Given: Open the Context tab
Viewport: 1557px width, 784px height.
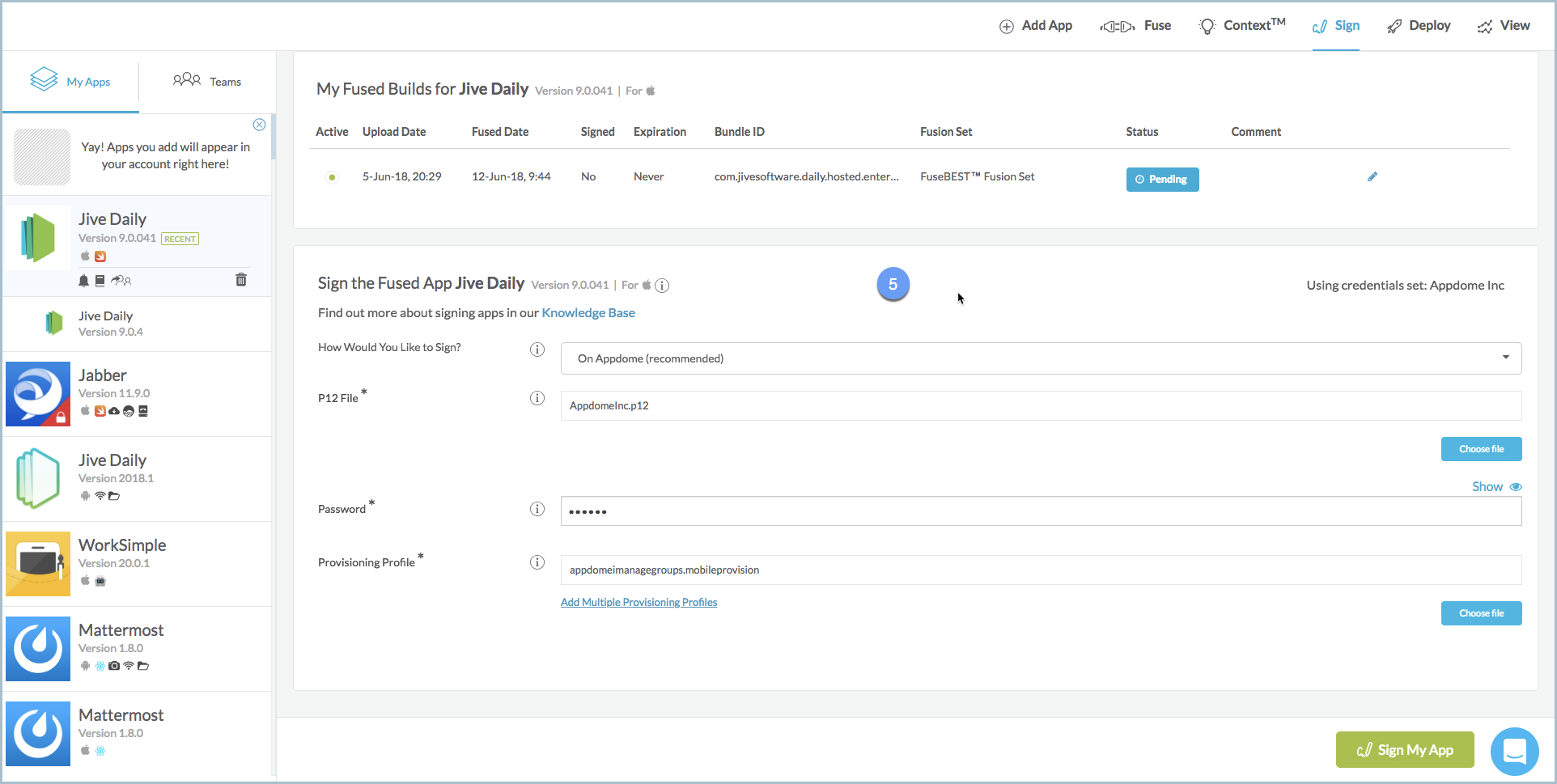Looking at the screenshot, I should (1242, 26).
